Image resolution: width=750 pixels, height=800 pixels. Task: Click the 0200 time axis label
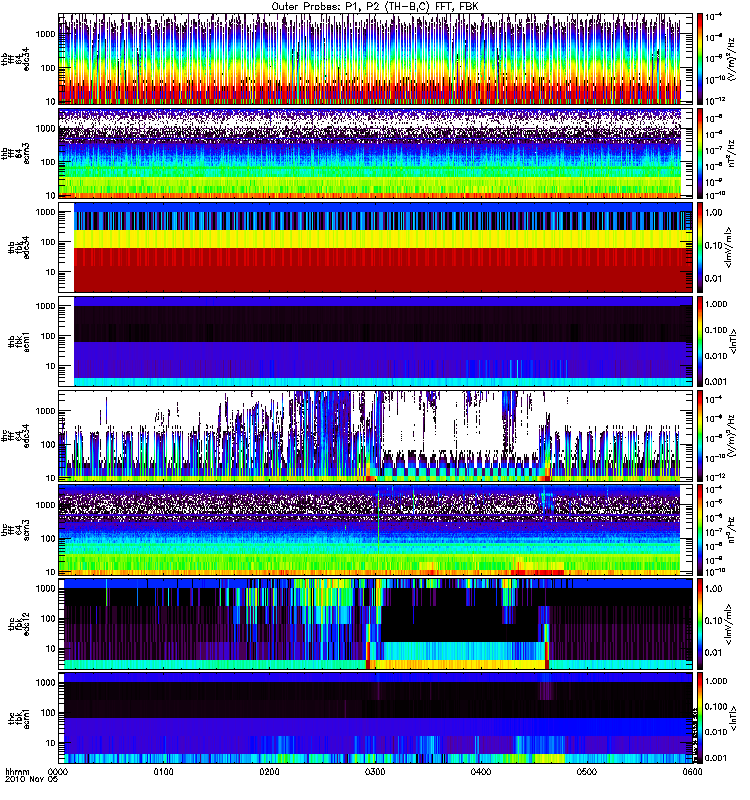[269, 771]
